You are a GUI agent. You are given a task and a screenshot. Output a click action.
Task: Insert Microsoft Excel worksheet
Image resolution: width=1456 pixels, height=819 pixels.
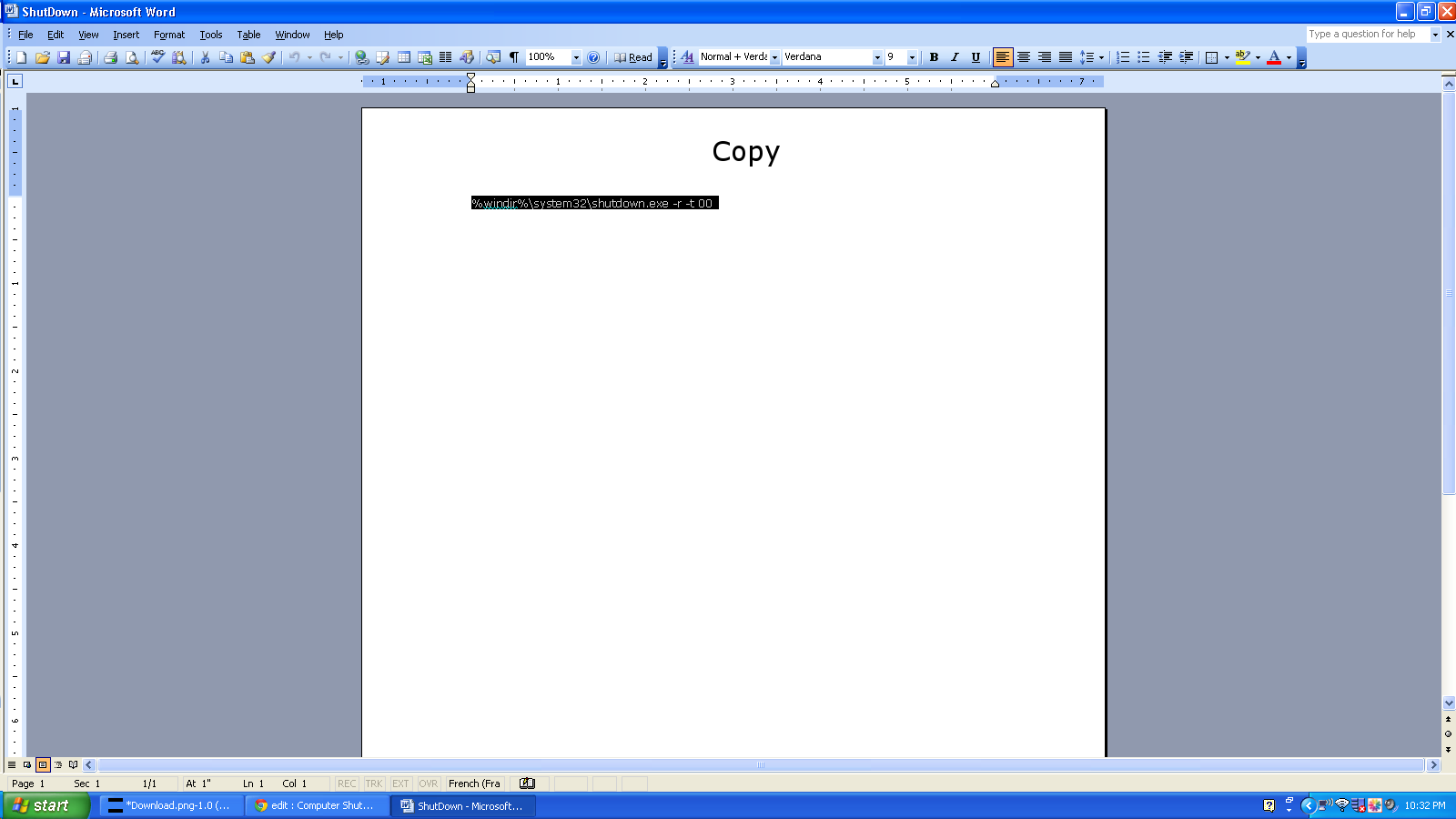point(425,57)
